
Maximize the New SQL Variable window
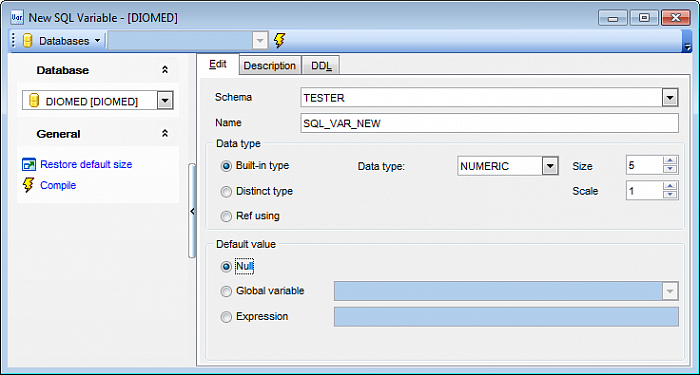click(x=644, y=18)
